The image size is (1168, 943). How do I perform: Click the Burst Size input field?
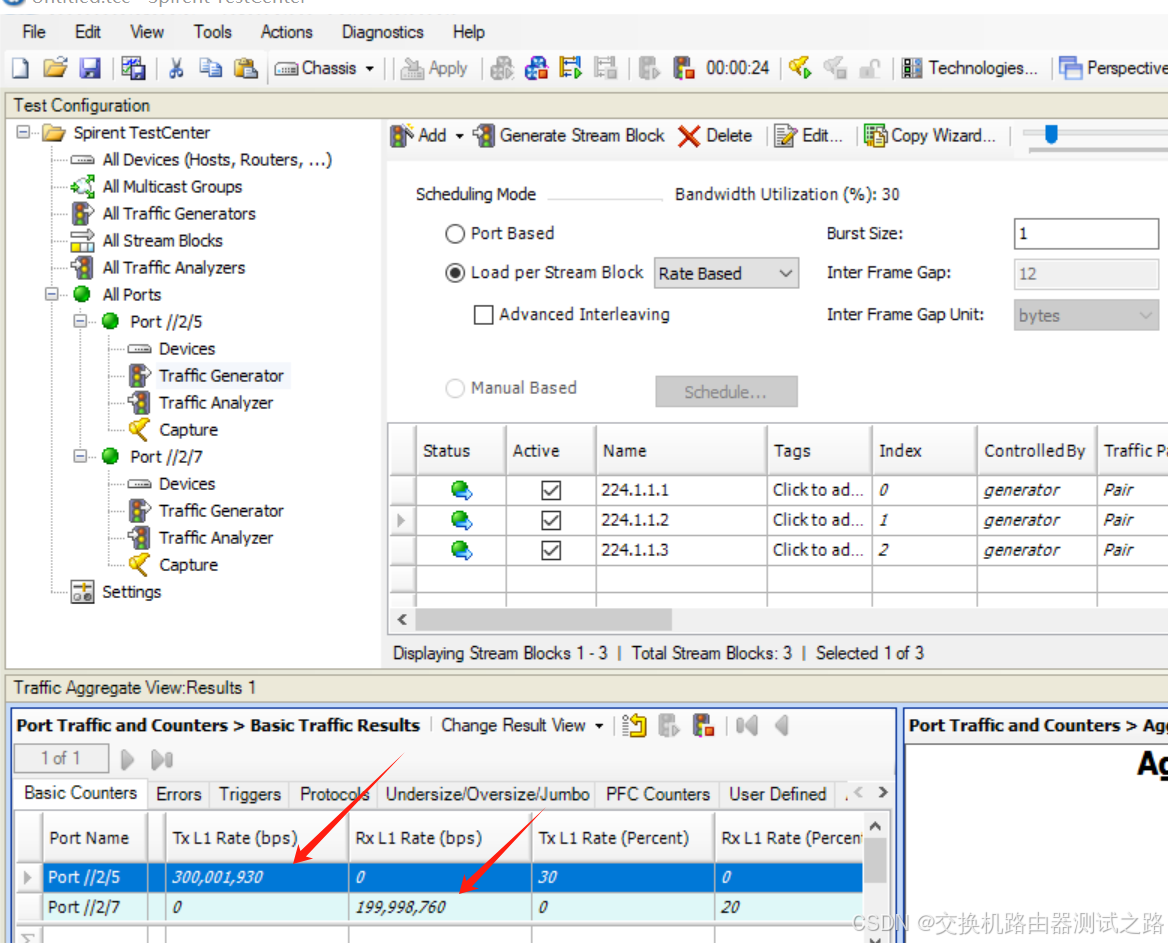(1085, 234)
